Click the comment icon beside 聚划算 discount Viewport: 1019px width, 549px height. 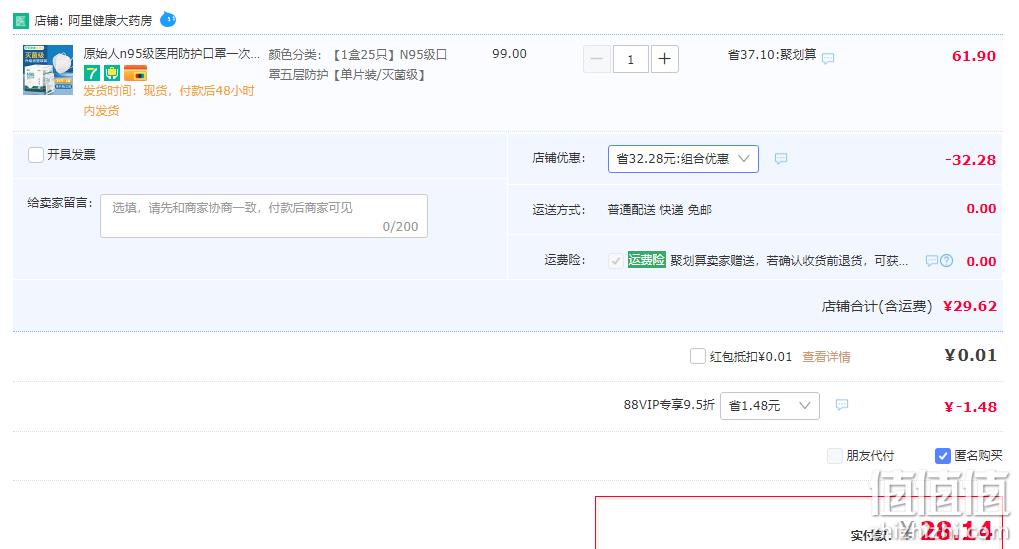pyautogui.click(x=828, y=58)
